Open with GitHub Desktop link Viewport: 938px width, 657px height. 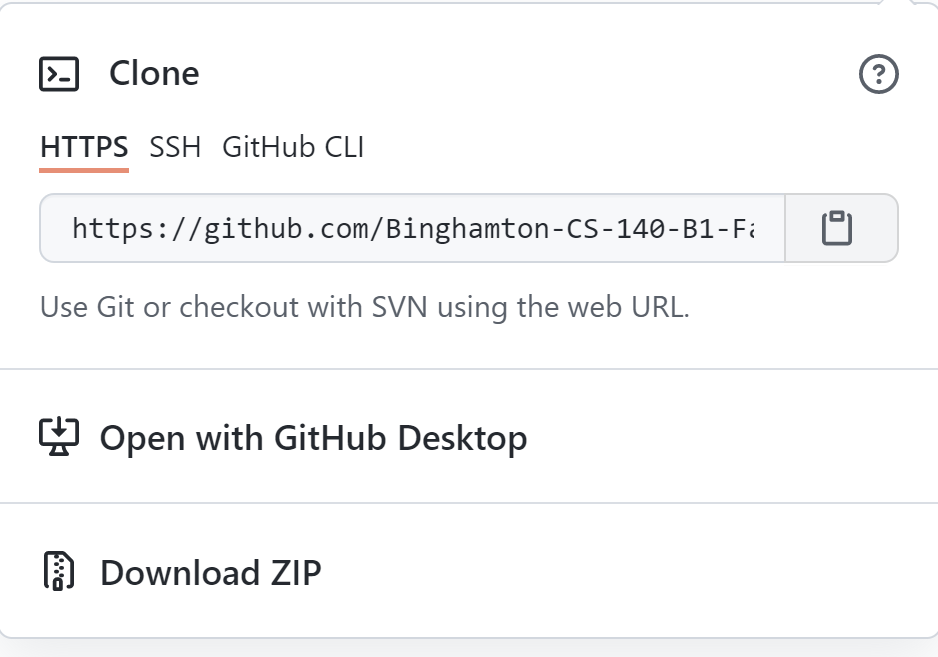tap(312, 438)
